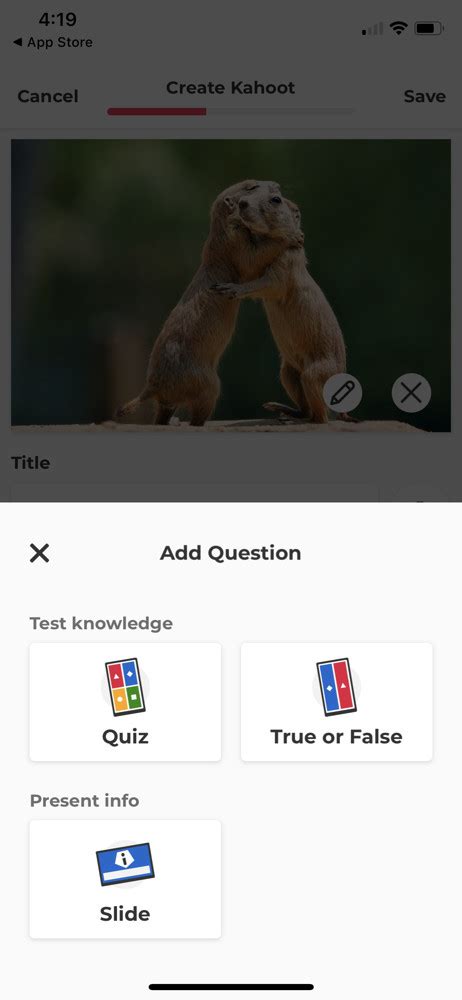Image resolution: width=462 pixels, height=1000 pixels.
Task: Tap the home indicator bar
Action: pyautogui.click(x=231, y=987)
